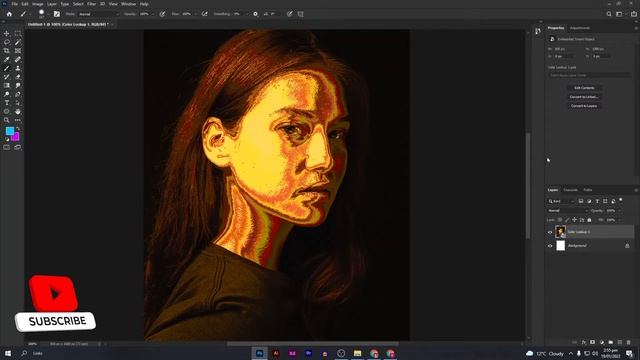Screen dimensions: 640x360
Task: Select the Move tool
Action: [x=7, y=33]
